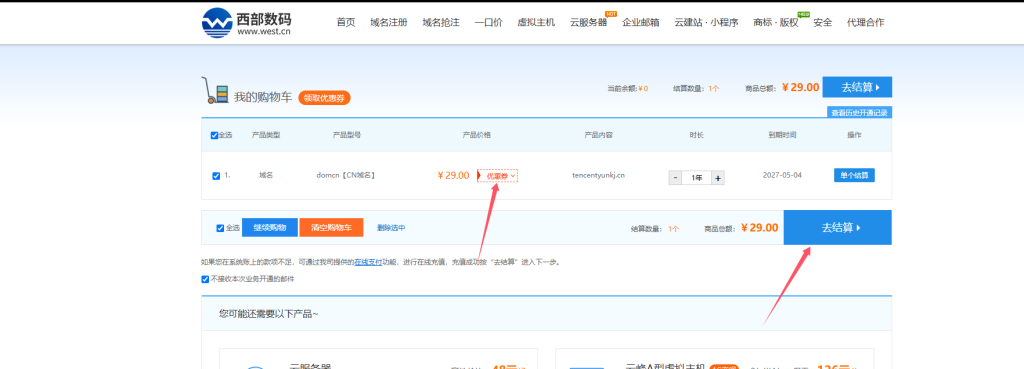Click the 您可能还需要以下产品~ heading
The height and width of the screenshot is (369, 1024).
point(269,314)
